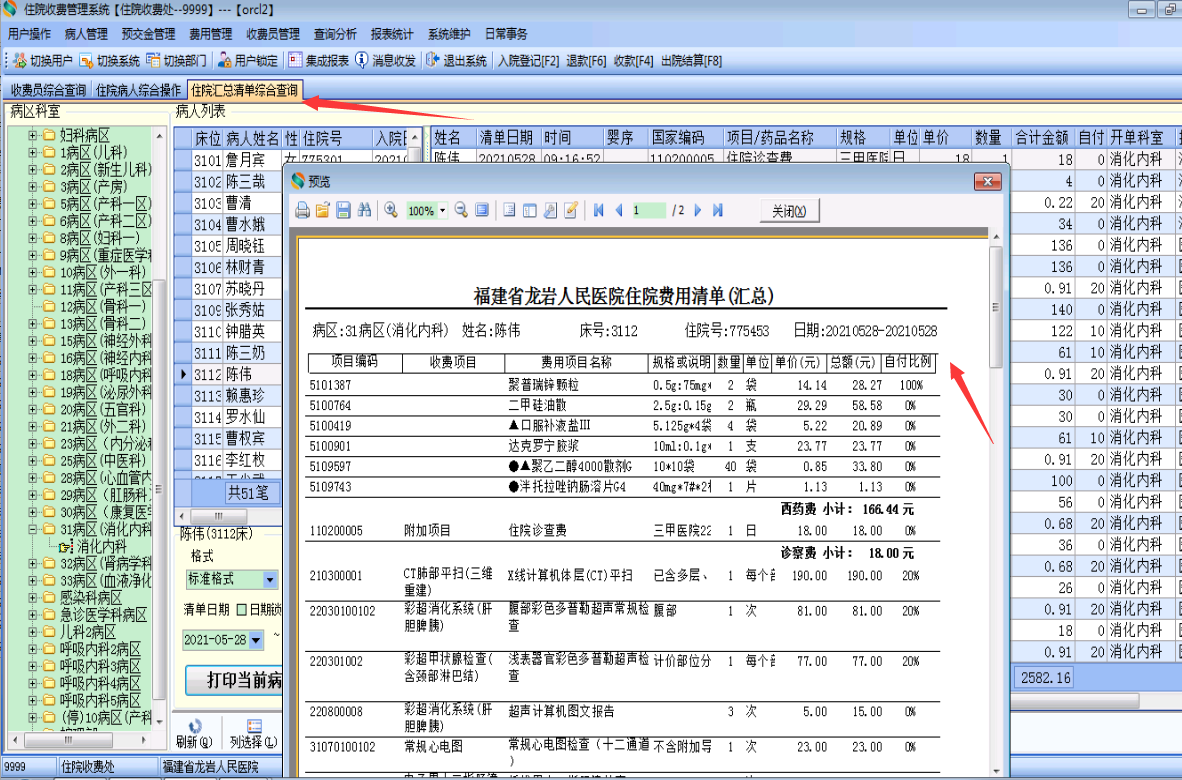Expand the 20病区(五官科) tree node
This screenshot has width=1182, height=780.
32,409
